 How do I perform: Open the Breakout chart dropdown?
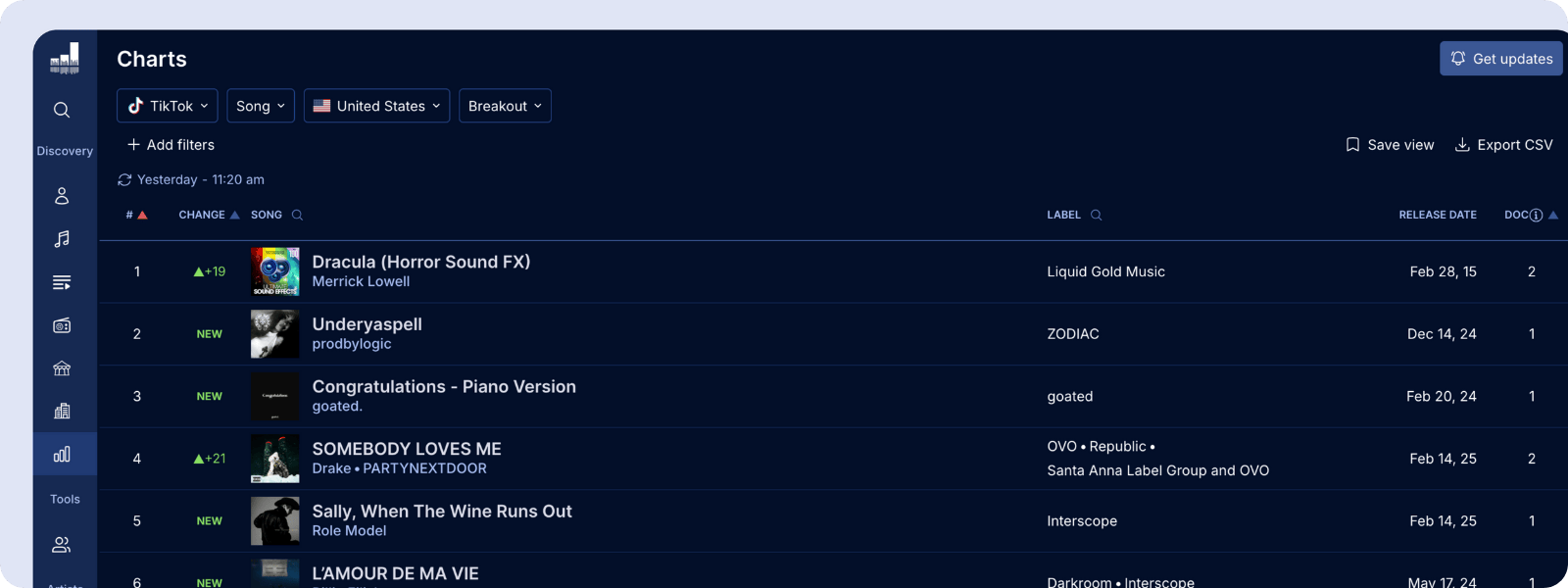(505, 106)
